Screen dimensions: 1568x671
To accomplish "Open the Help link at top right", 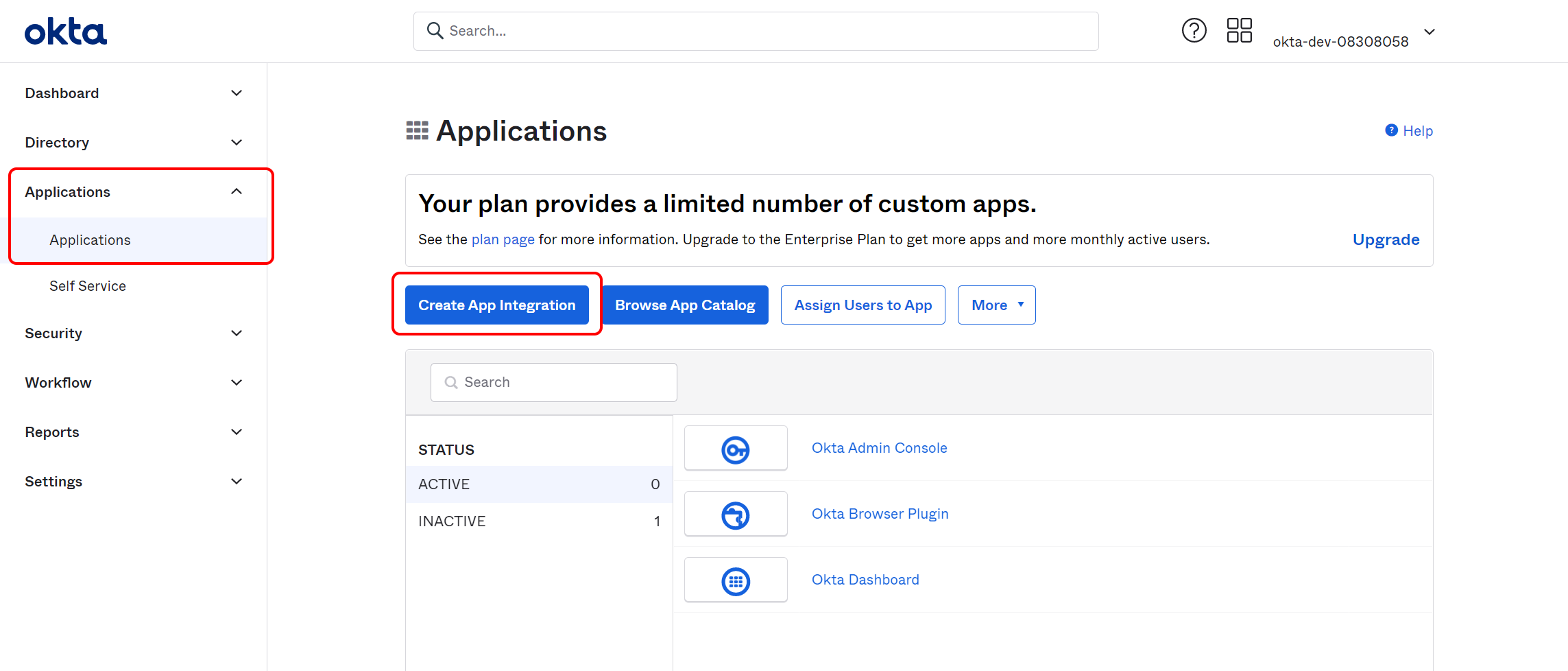I will click(1417, 130).
